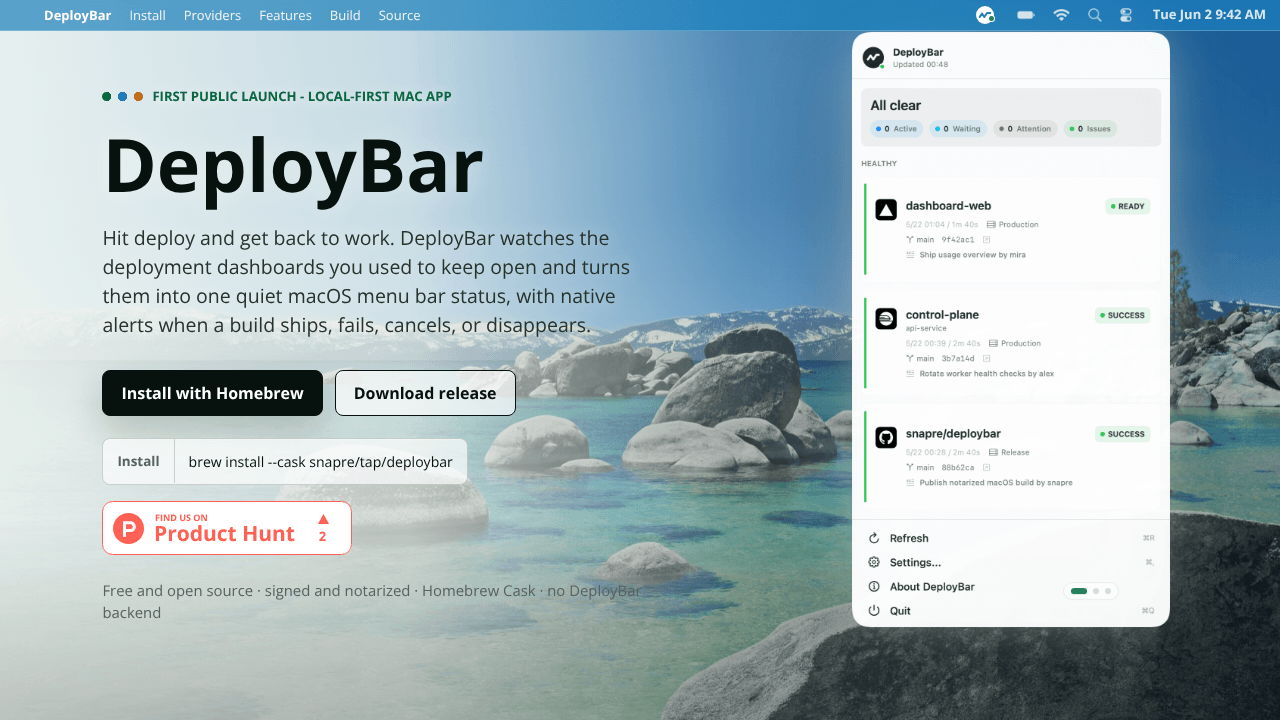Screen dimensions: 1280x720
Task: Open the Features menu
Action: tap(285, 15)
